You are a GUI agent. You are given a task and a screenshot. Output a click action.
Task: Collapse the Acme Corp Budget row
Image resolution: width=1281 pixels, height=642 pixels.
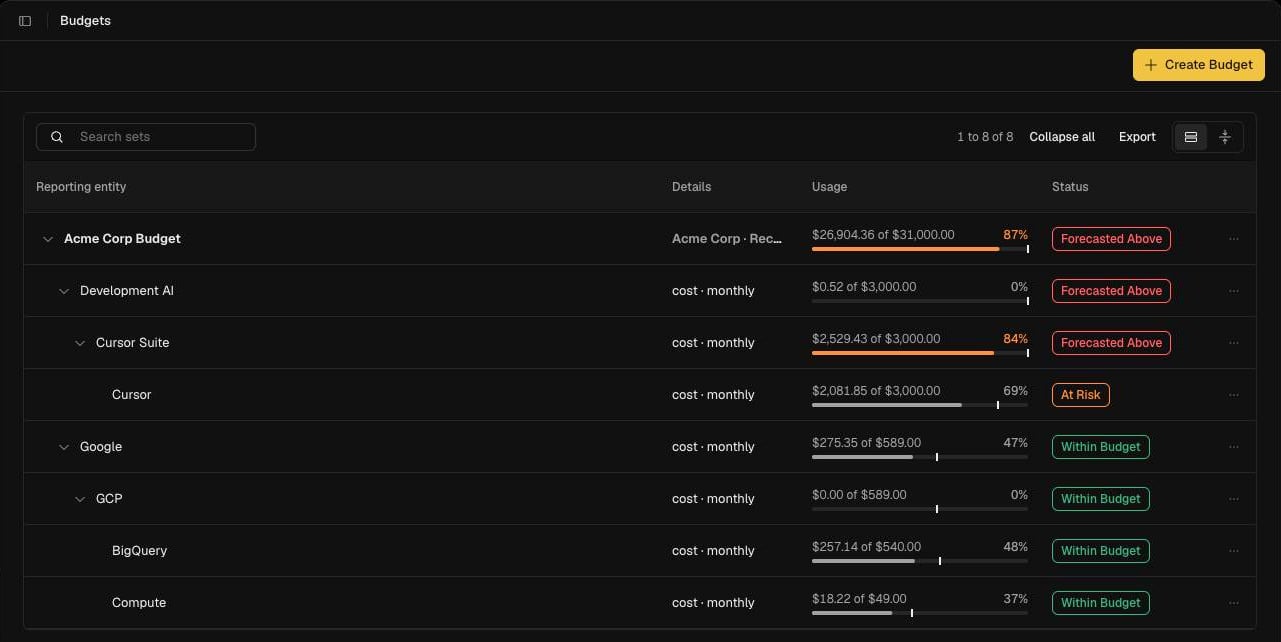(47, 239)
